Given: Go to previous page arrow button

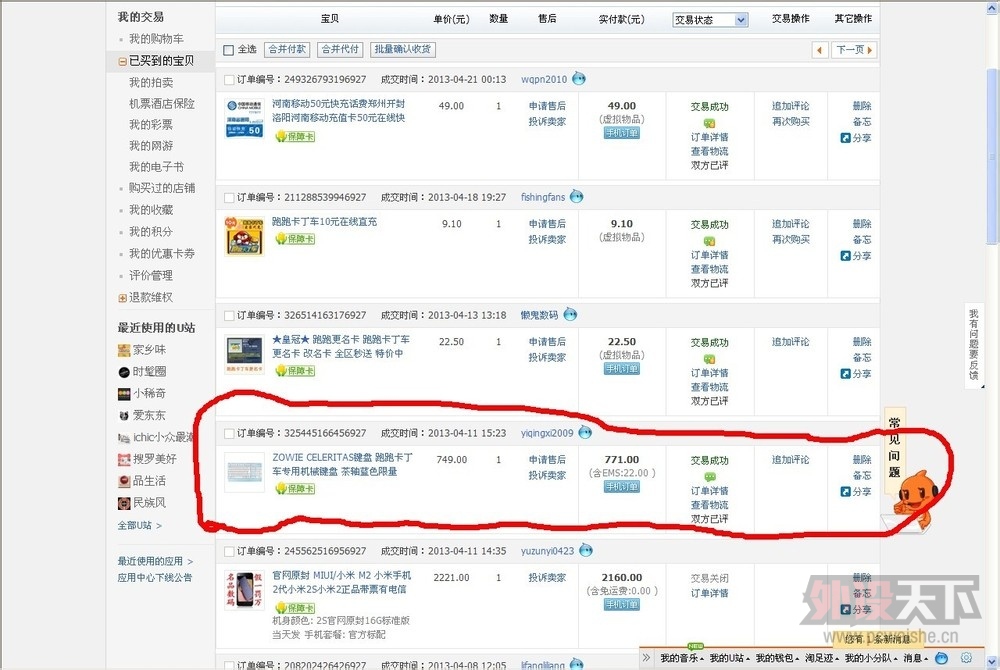Looking at the screenshot, I should (x=820, y=50).
